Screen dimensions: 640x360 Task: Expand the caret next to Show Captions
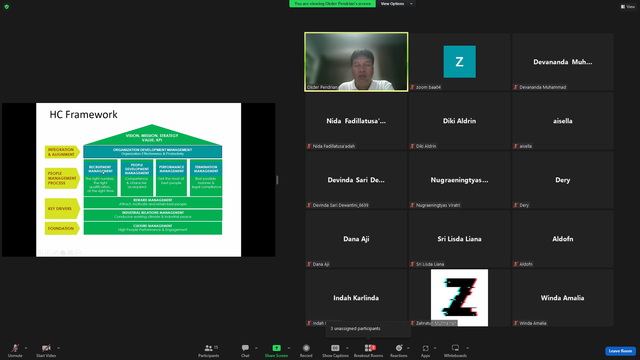click(347, 348)
